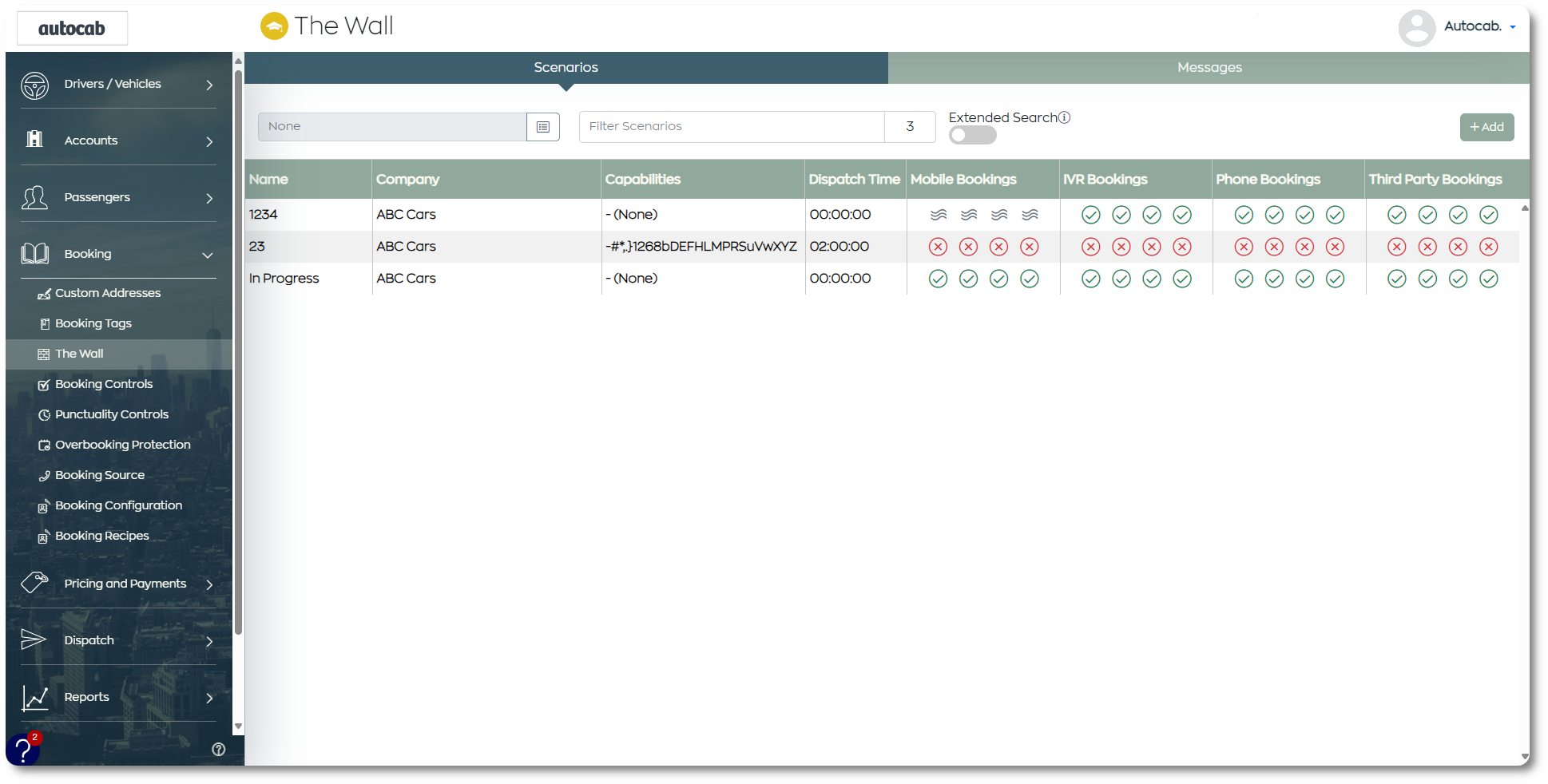The height and width of the screenshot is (784, 1548).
Task: Click sidebar scroll down arrow
Action: [x=238, y=727]
